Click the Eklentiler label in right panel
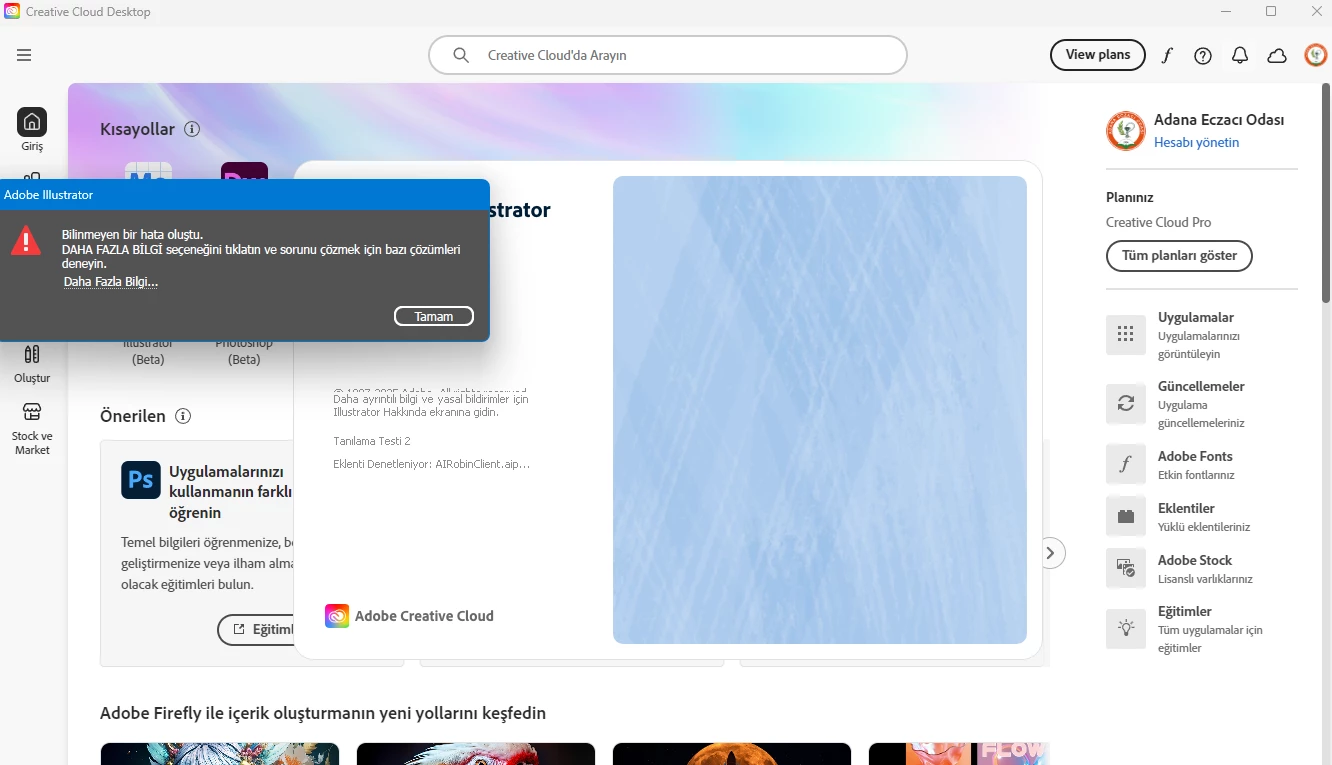 click(1186, 508)
